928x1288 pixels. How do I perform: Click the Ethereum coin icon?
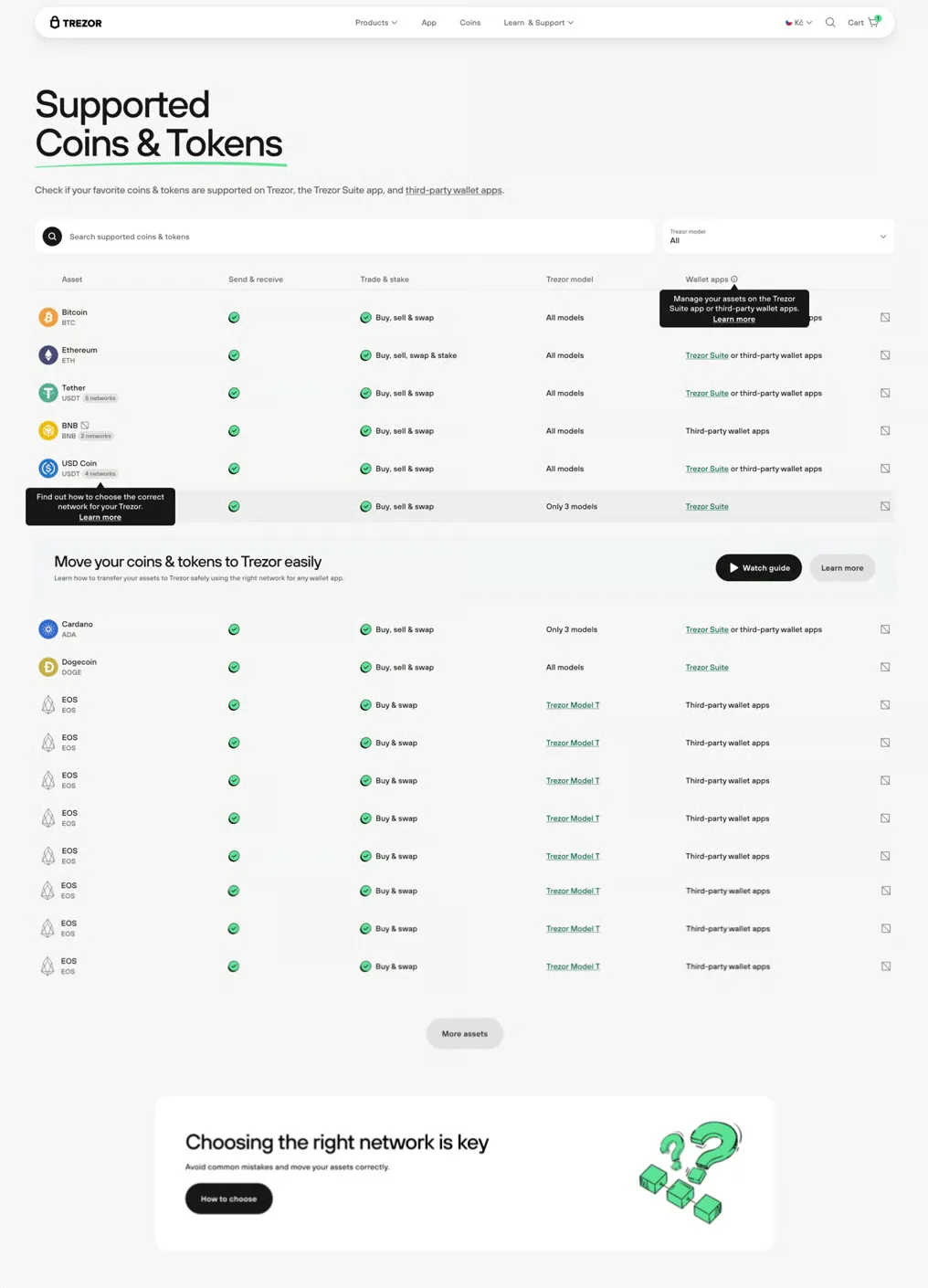[48, 355]
